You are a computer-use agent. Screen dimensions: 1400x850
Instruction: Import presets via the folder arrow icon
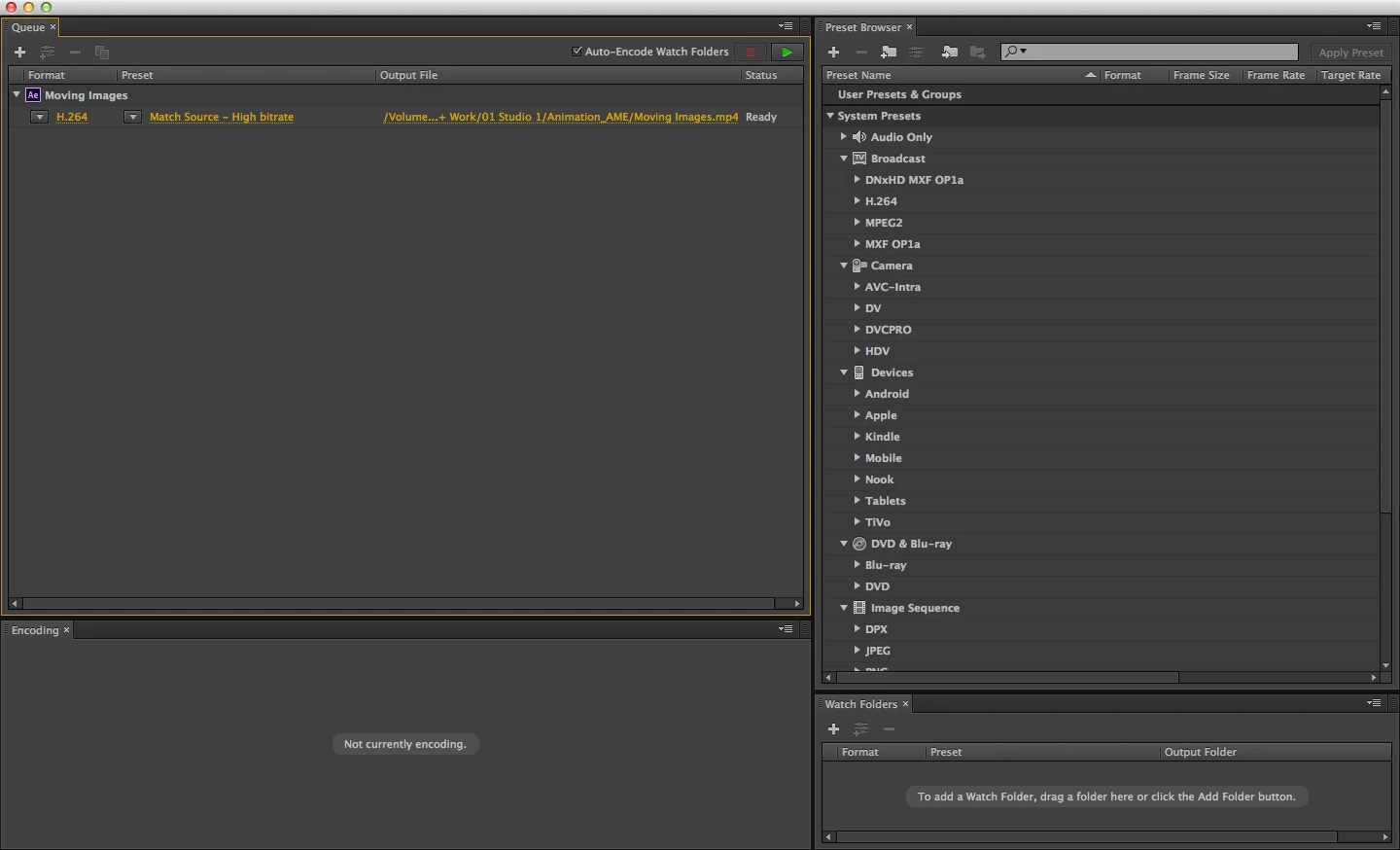(x=950, y=53)
